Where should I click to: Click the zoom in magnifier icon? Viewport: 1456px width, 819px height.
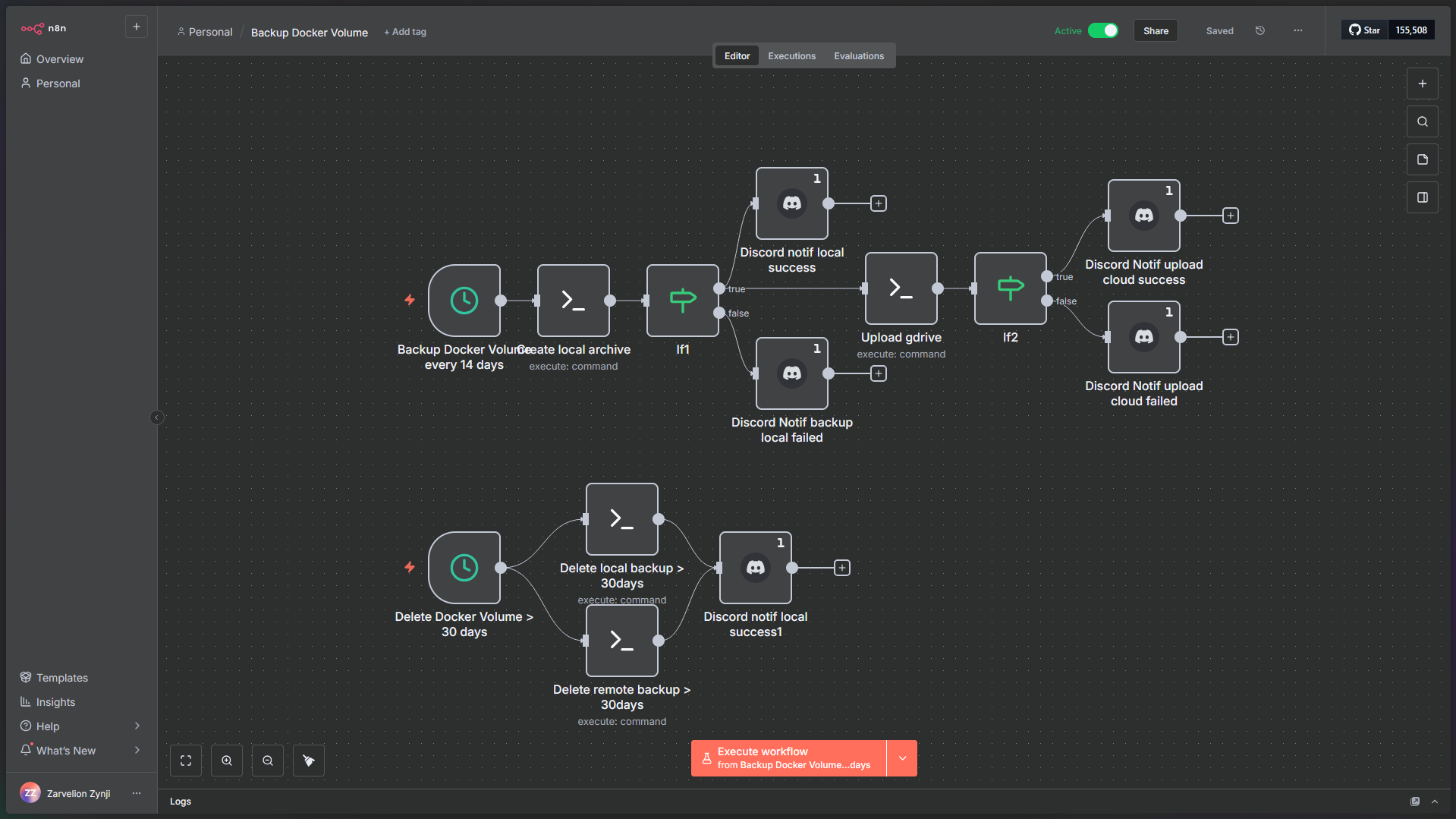(227, 761)
